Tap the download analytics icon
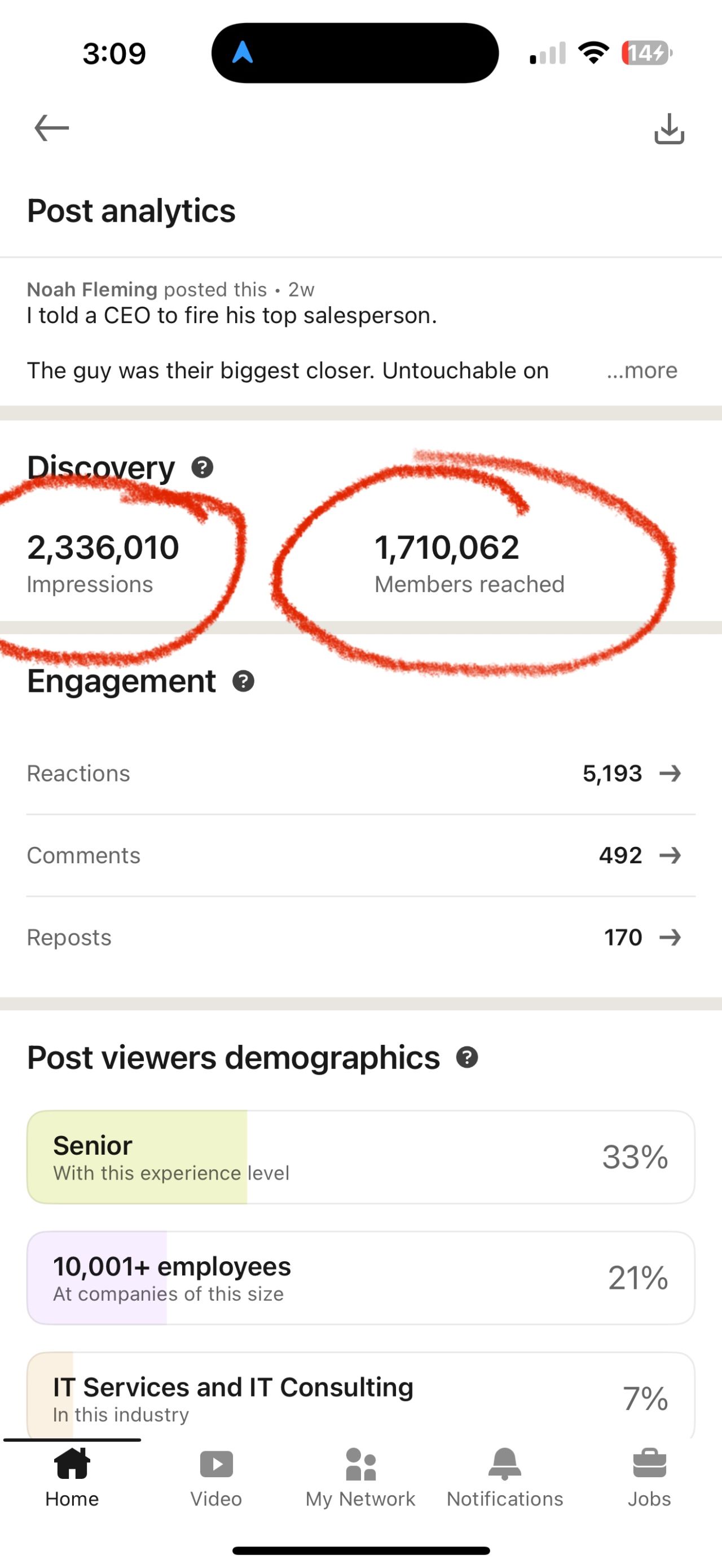Viewport: 722px width, 1568px height. click(669, 129)
